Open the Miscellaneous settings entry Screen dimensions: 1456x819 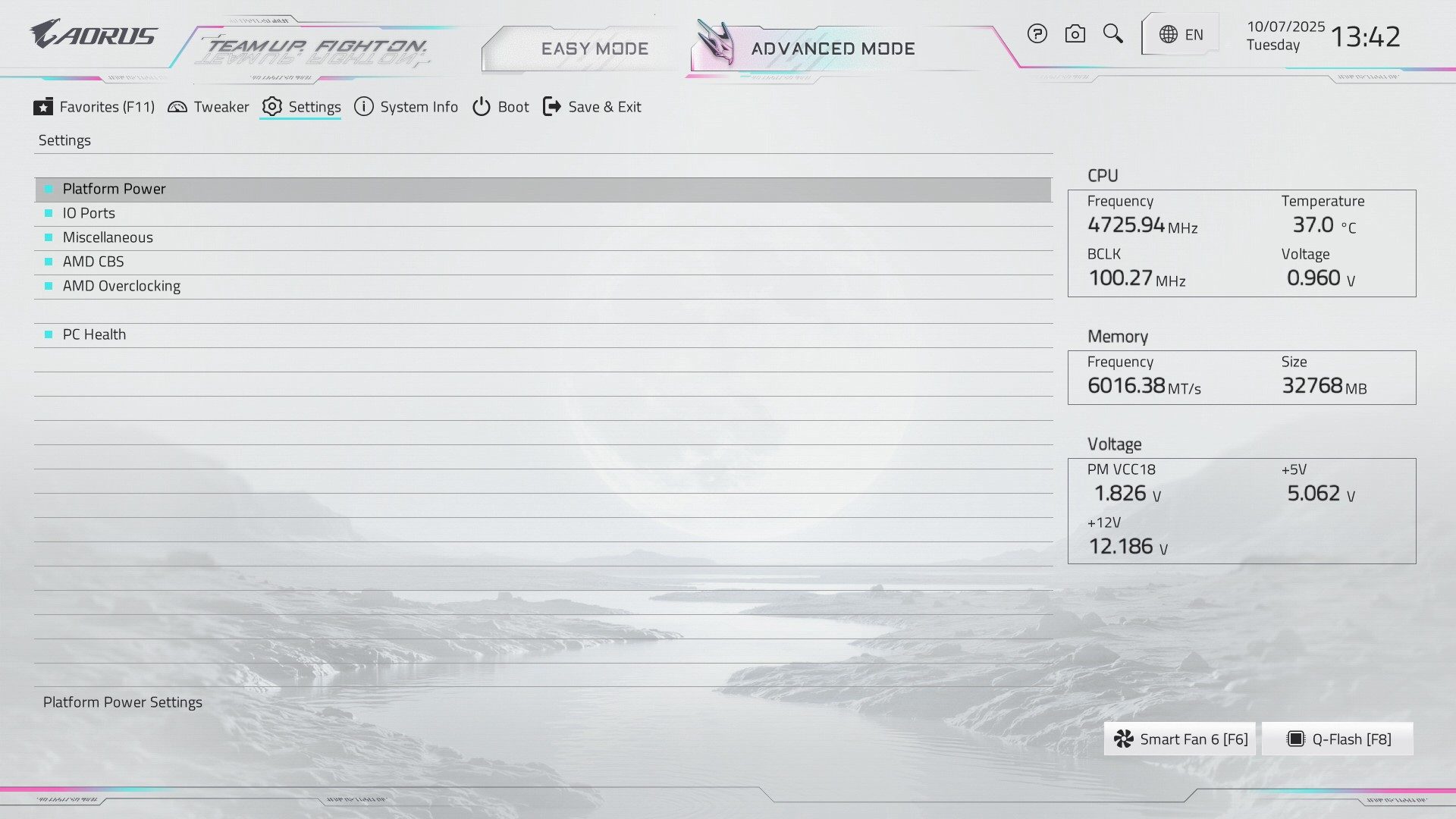click(x=108, y=237)
